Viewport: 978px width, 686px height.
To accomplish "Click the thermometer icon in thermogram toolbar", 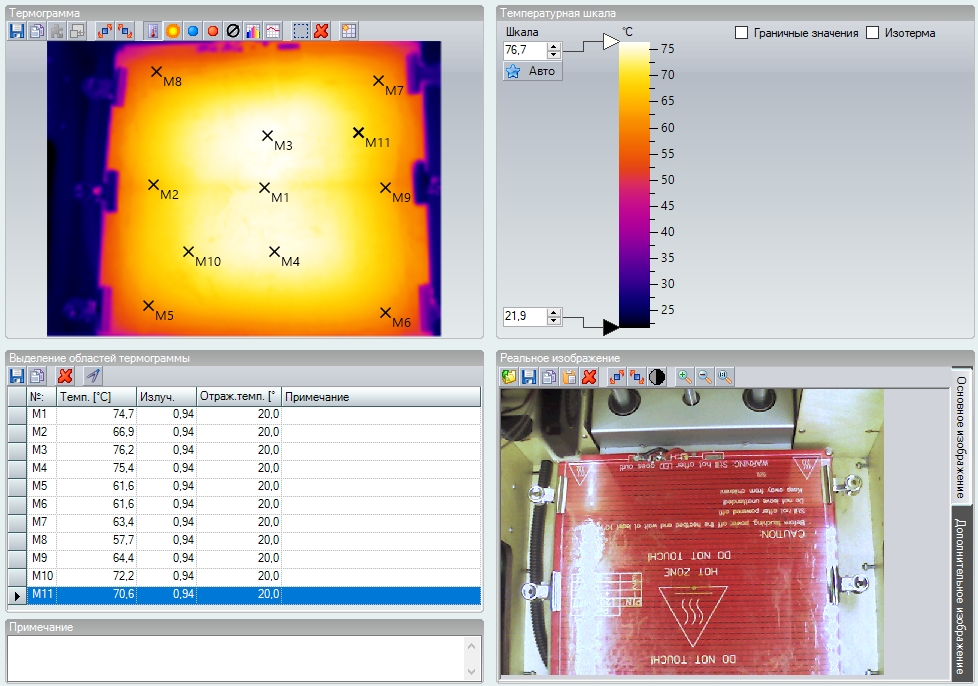I will click(153, 31).
